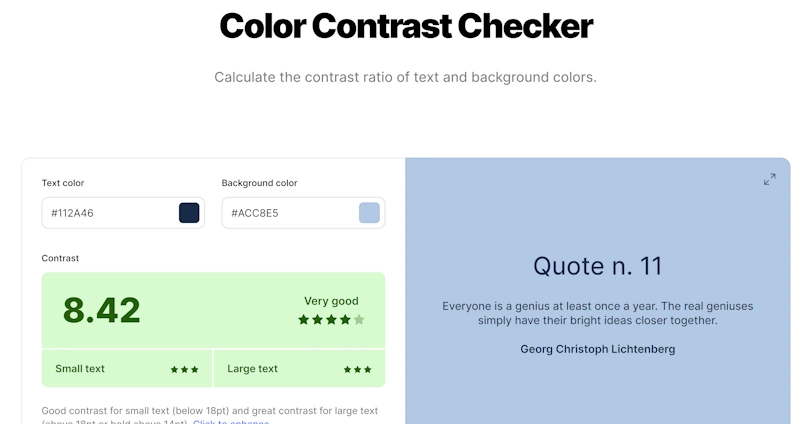
Task: Click the 'Quote n. 11' heading
Action: [x=597, y=266]
